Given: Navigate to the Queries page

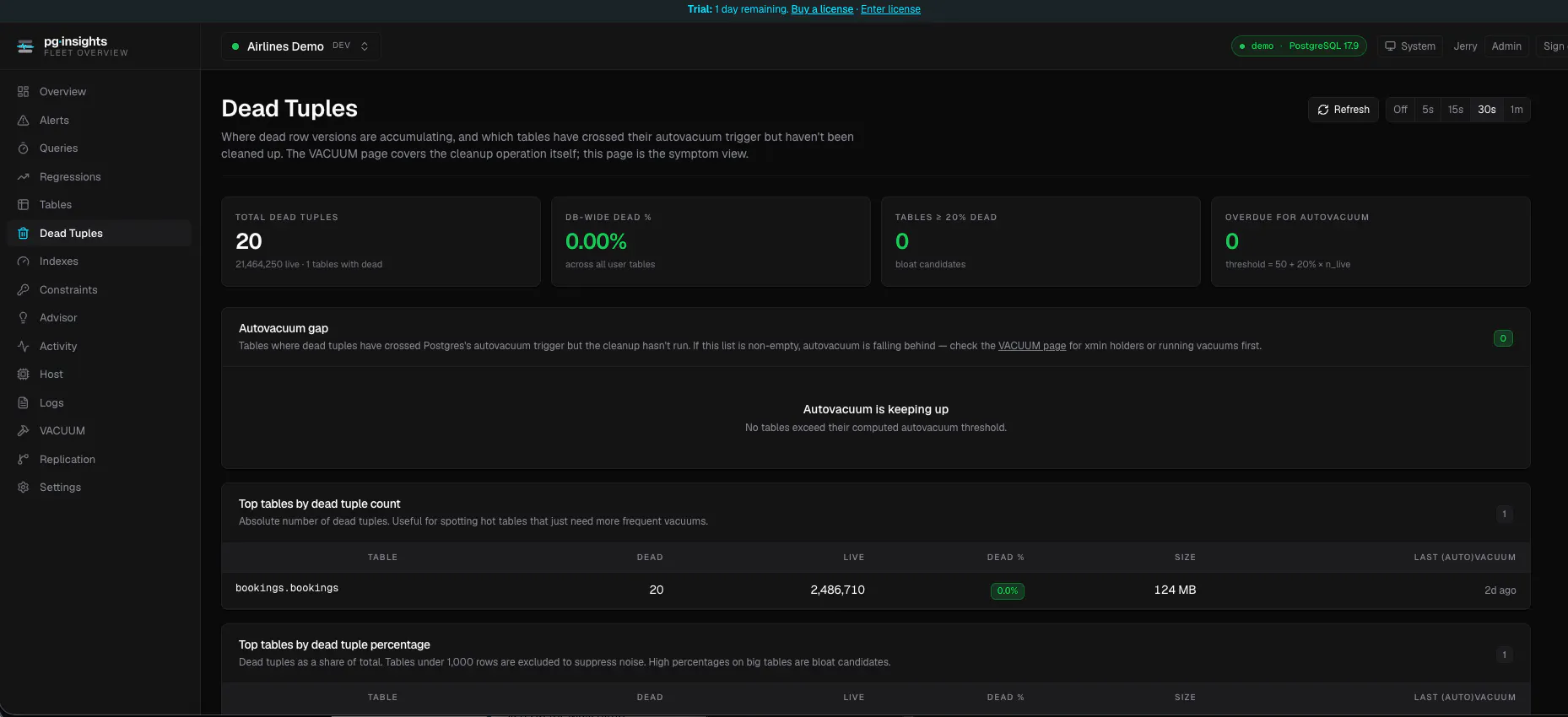Looking at the screenshot, I should [x=99, y=148].
